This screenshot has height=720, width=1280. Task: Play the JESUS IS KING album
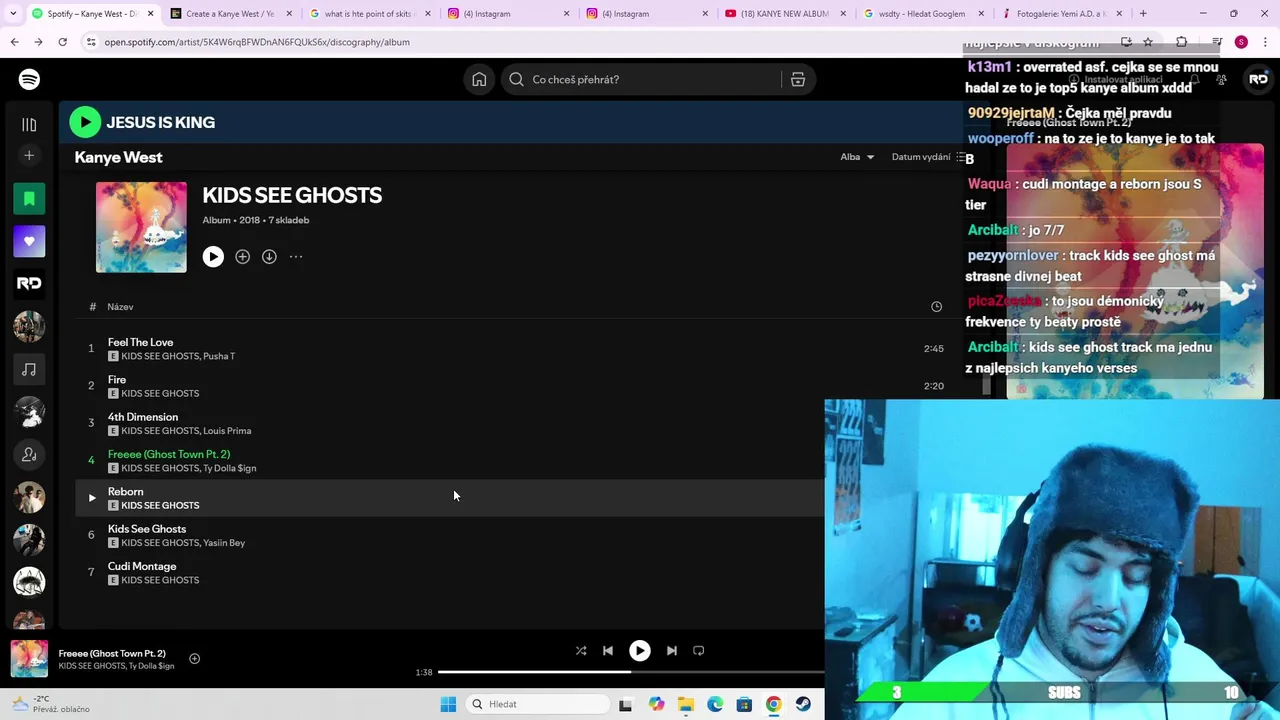[x=85, y=122]
